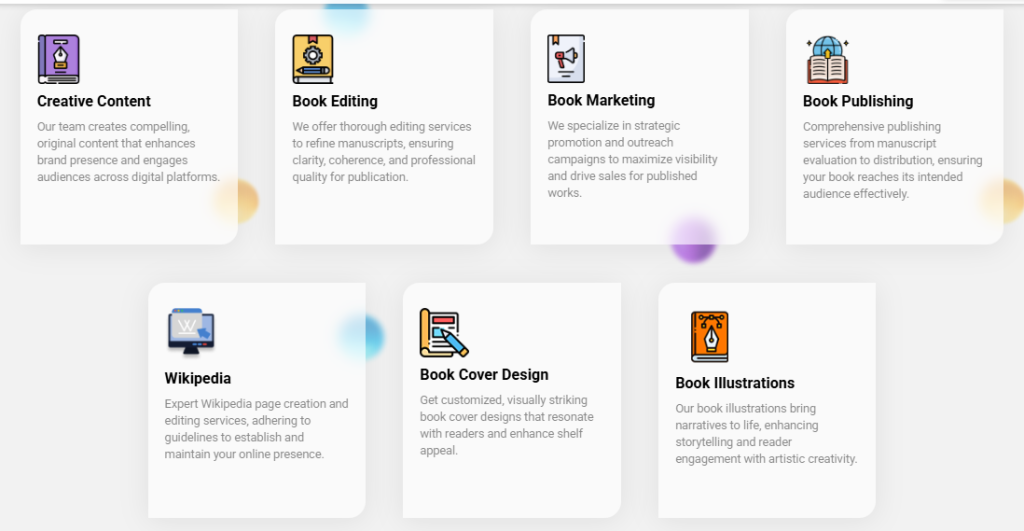Click the Book Marketing description paragraph

[x=632, y=159]
